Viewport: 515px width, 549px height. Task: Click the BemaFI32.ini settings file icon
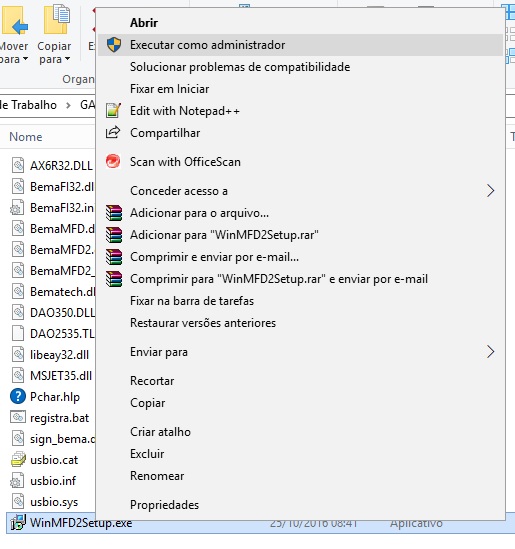17,207
